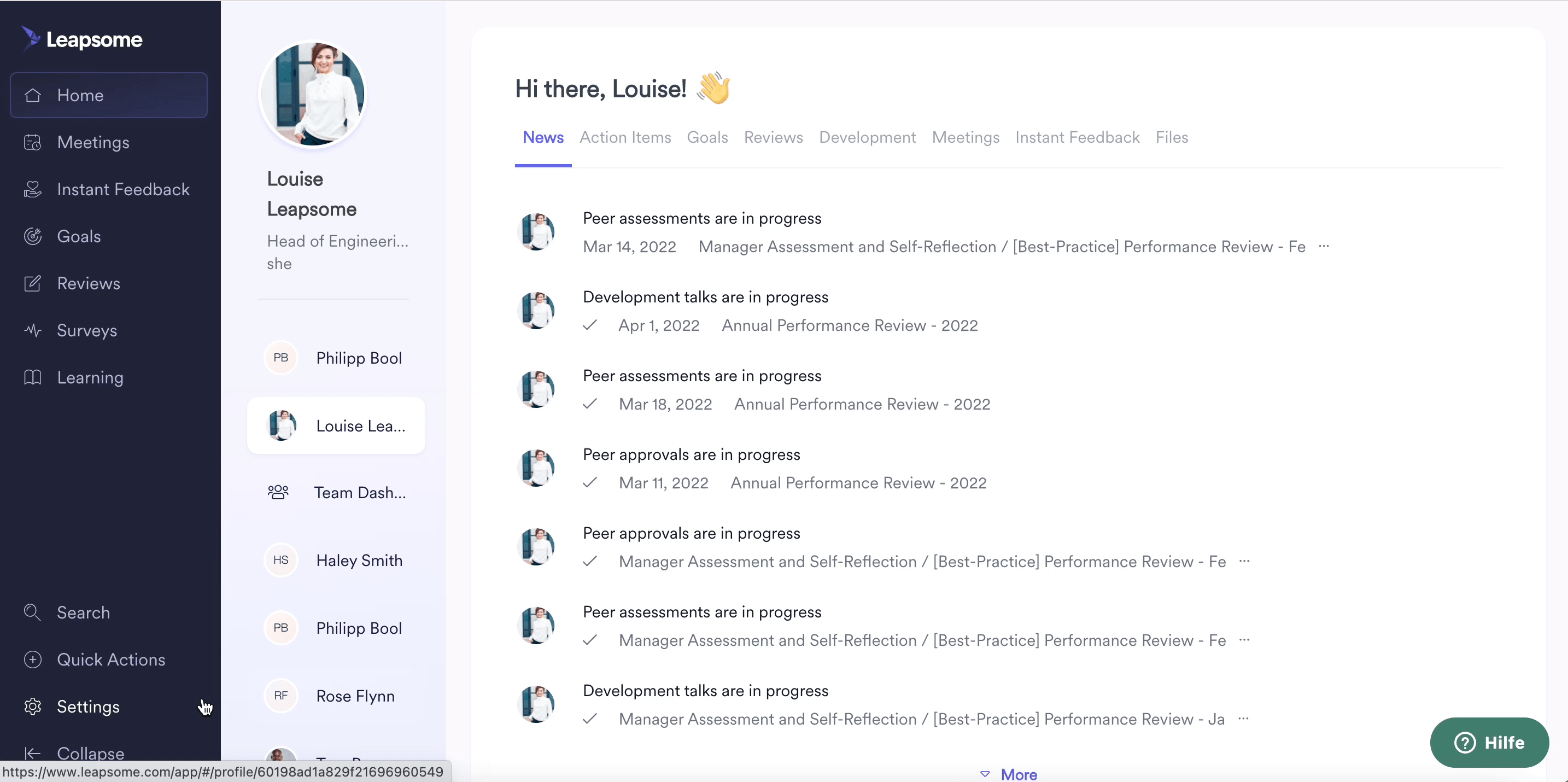Open the Goals target icon
The image size is (1568, 782).
(33, 236)
